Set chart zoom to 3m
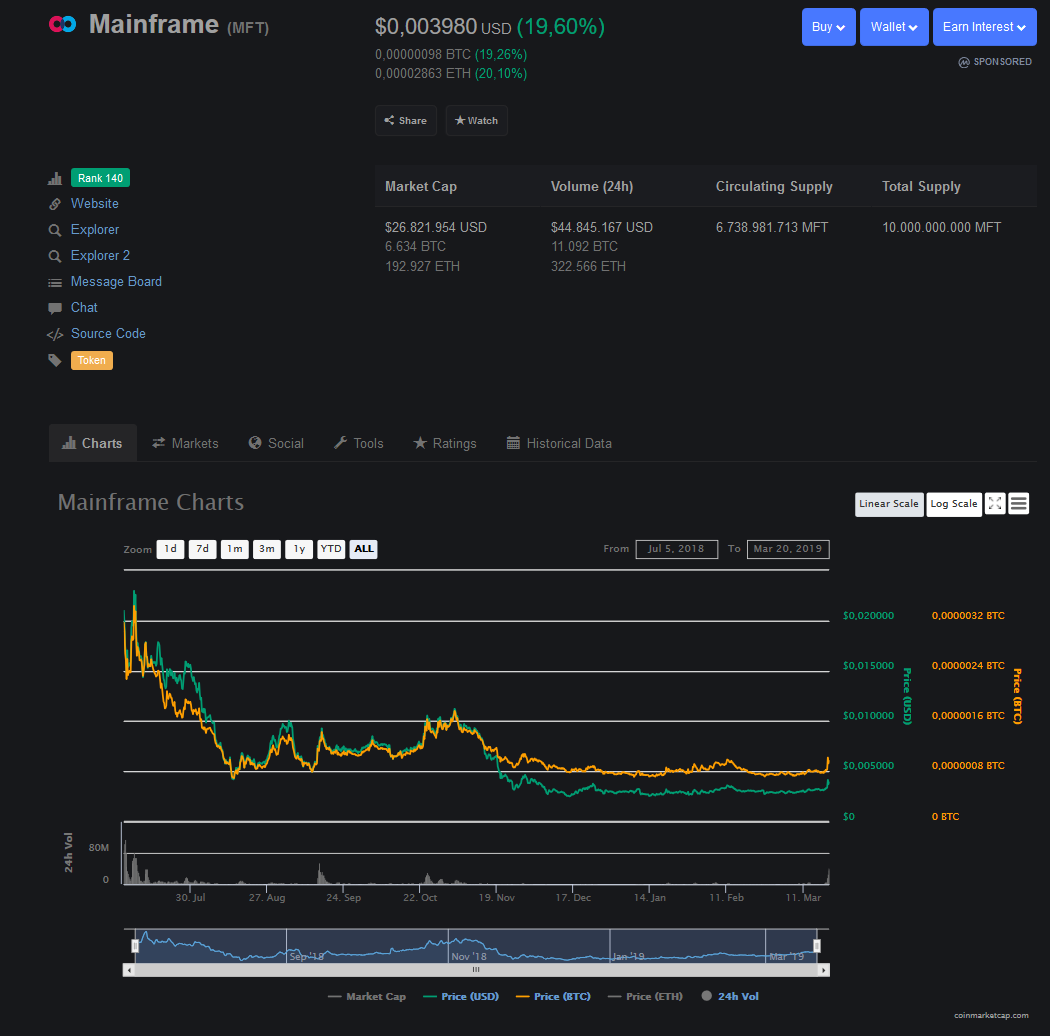1050x1036 pixels. pyautogui.click(x=267, y=549)
